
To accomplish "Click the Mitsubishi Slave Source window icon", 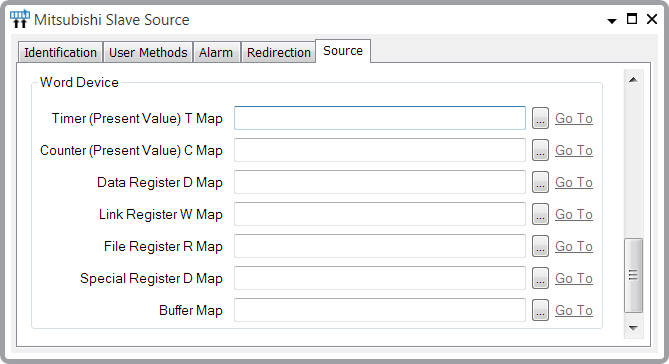I will [x=20, y=19].
